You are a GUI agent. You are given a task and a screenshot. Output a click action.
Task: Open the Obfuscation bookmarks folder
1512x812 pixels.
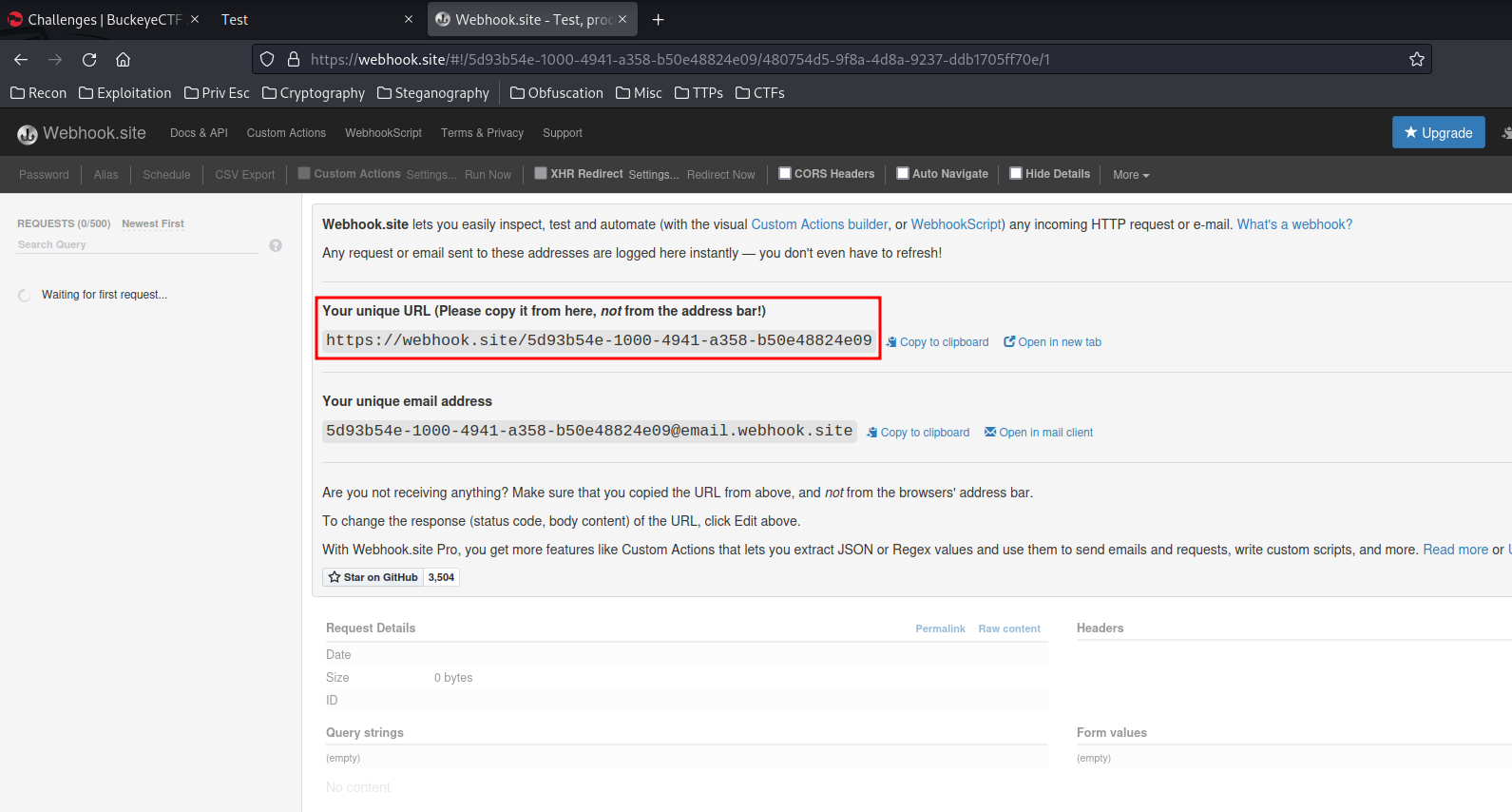(557, 93)
